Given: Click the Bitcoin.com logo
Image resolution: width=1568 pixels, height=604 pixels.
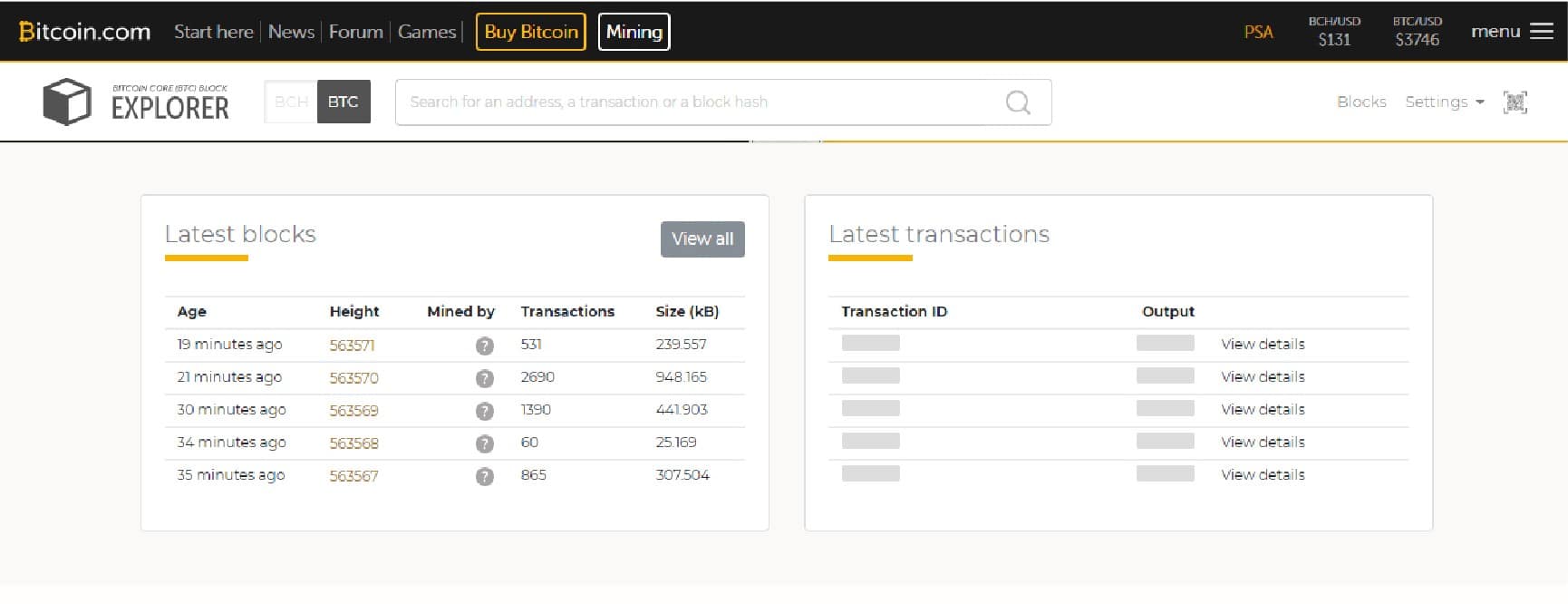Looking at the screenshot, I should tap(84, 32).
